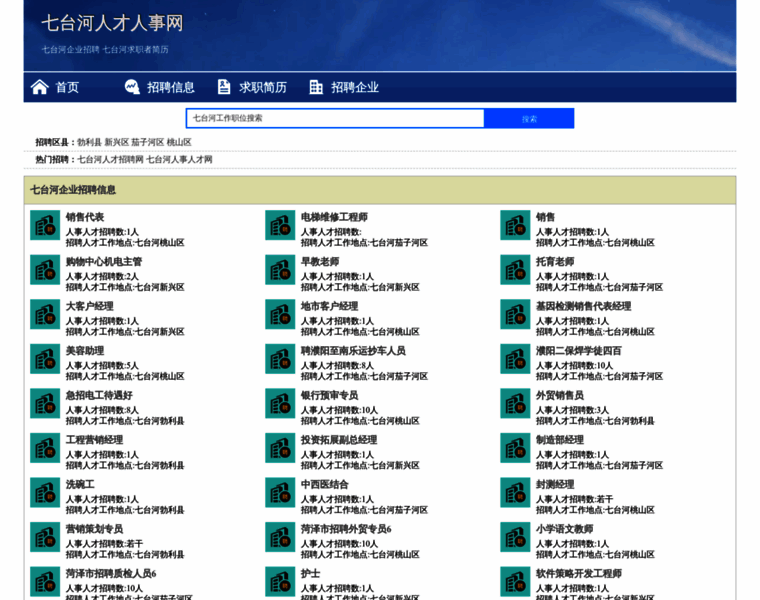The width and height of the screenshot is (760, 600).
Task: Click the job icon beside 中西医结合
Action: pyautogui.click(x=280, y=492)
